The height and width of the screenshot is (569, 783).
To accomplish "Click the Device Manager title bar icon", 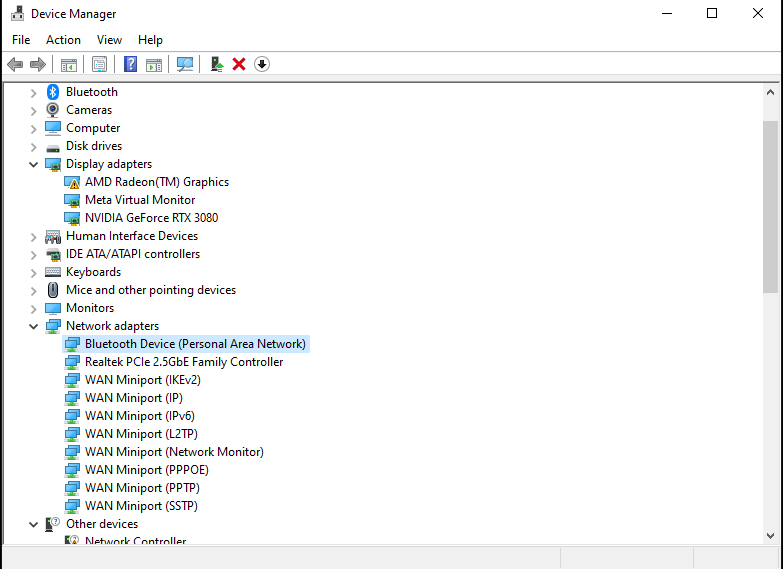I will pyautogui.click(x=17, y=13).
